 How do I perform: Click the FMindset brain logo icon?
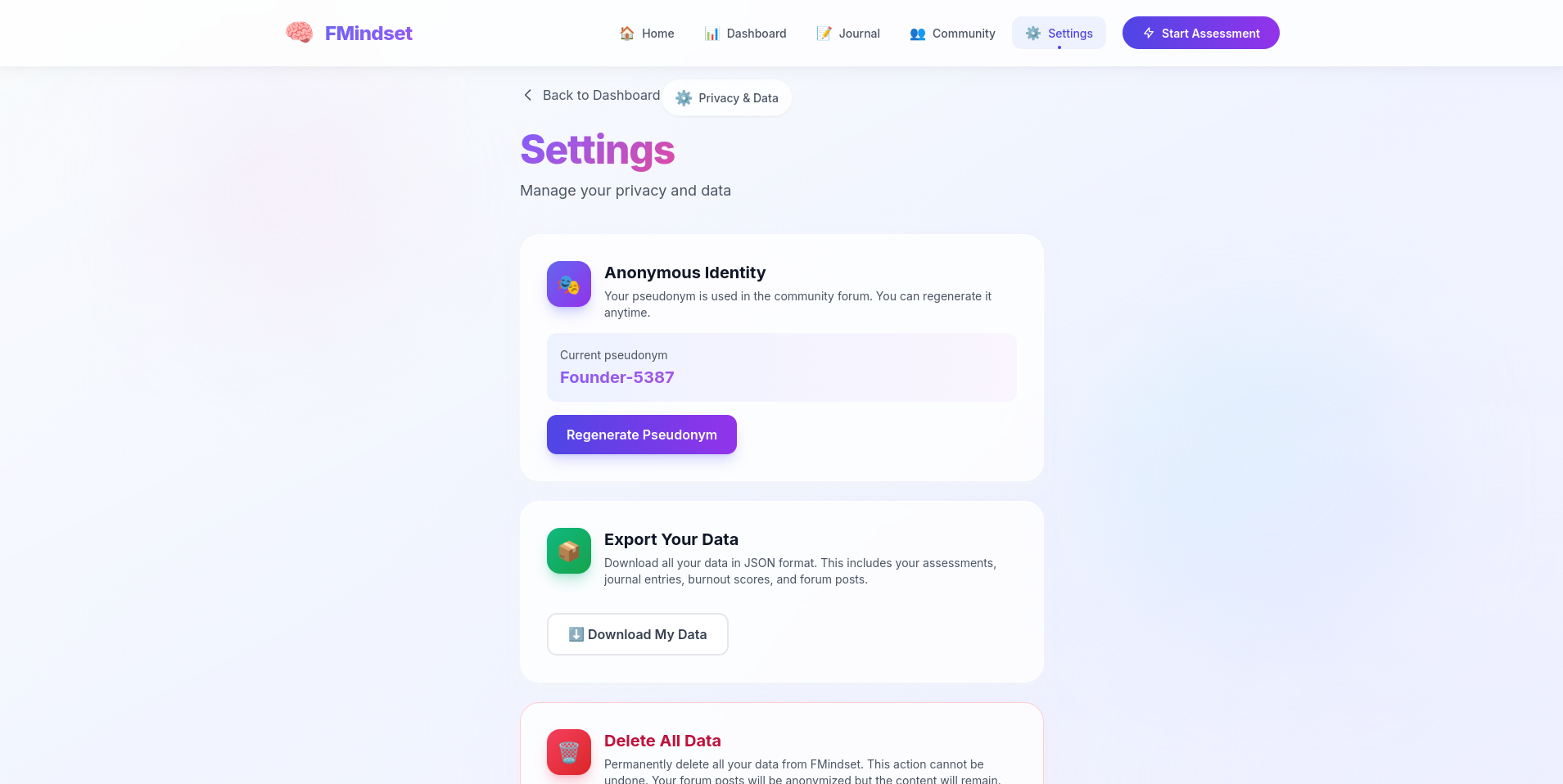point(299,33)
